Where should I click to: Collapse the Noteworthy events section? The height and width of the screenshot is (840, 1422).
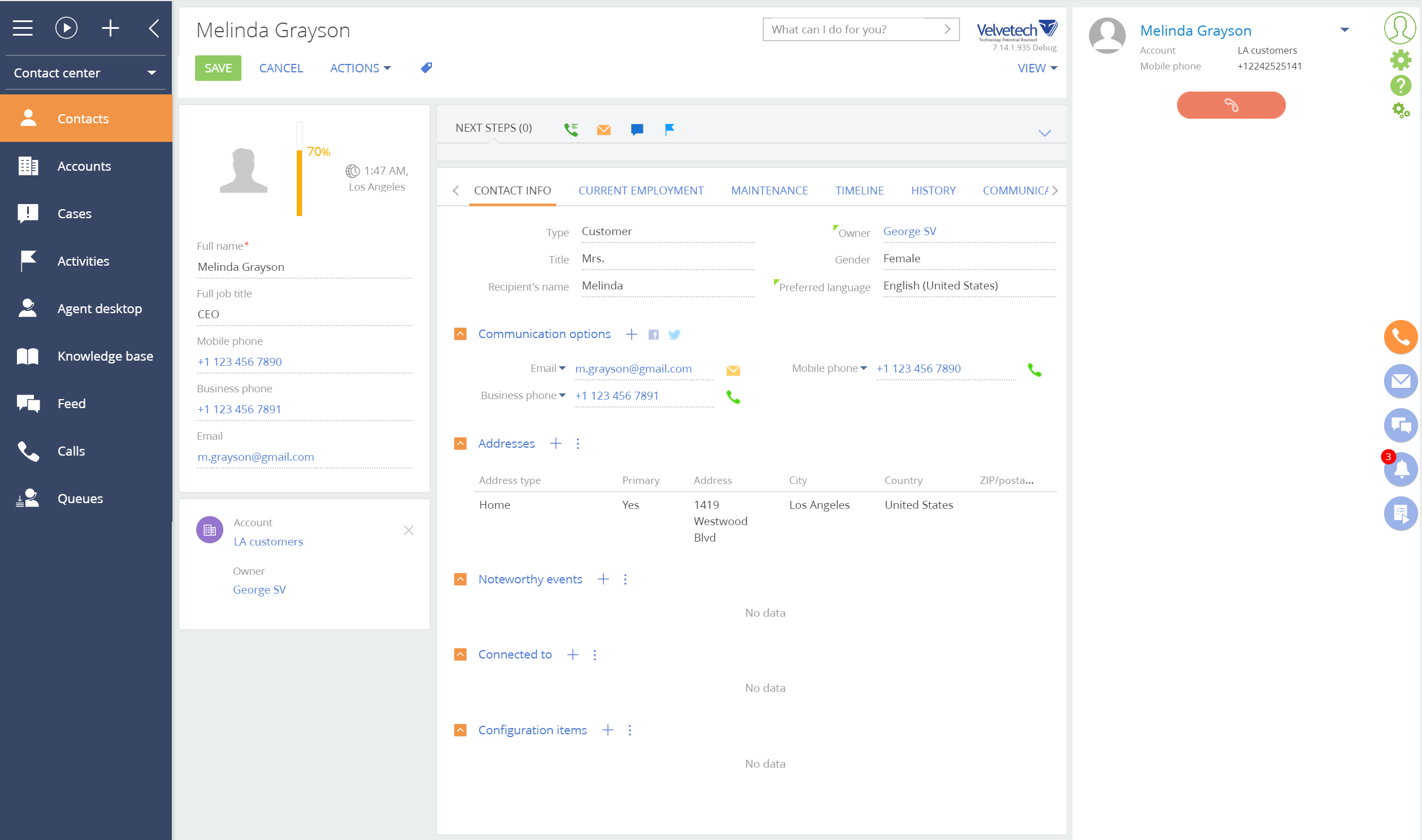click(460, 579)
